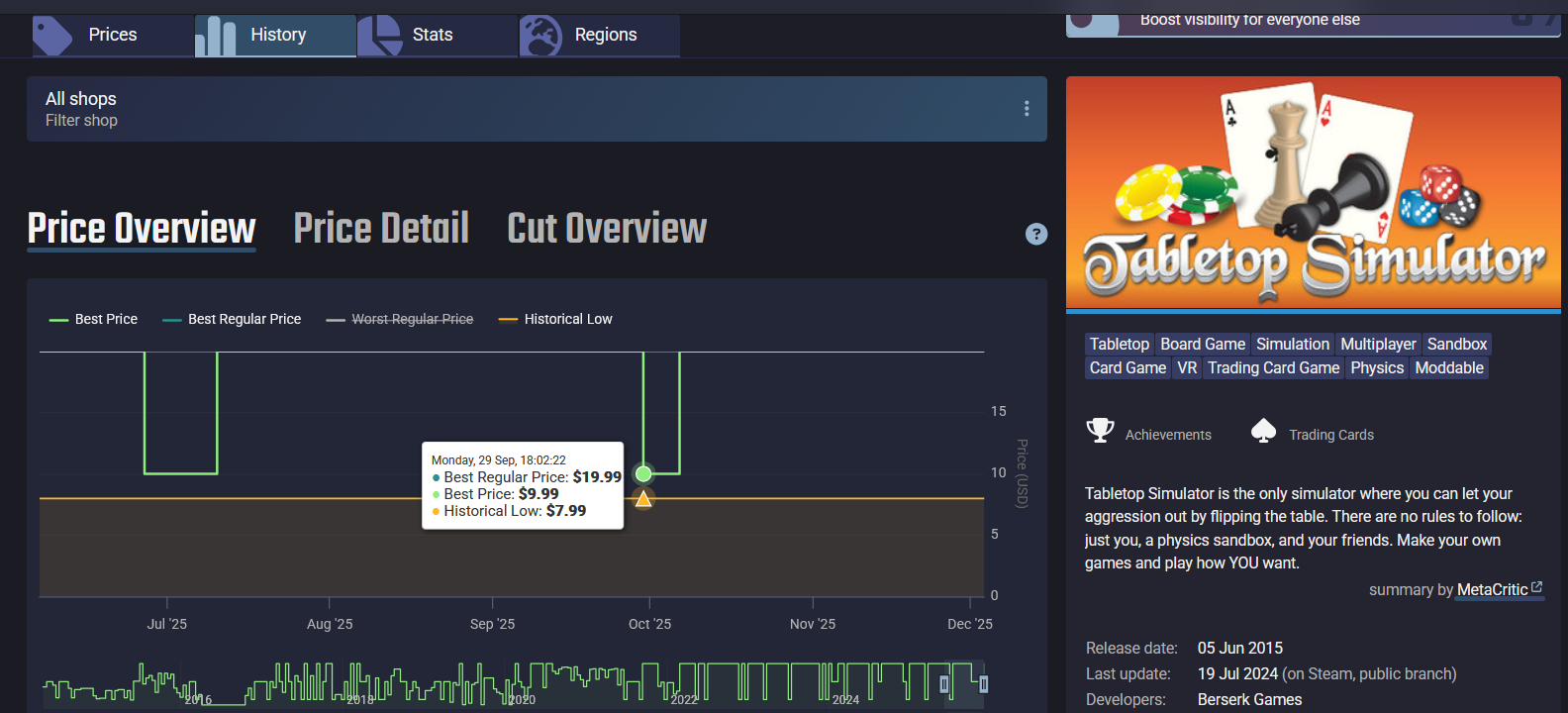Click the tooltip Best Regular Price $19.99 line
This screenshot has height=713, width=1568.
click(x=527, y=476)
